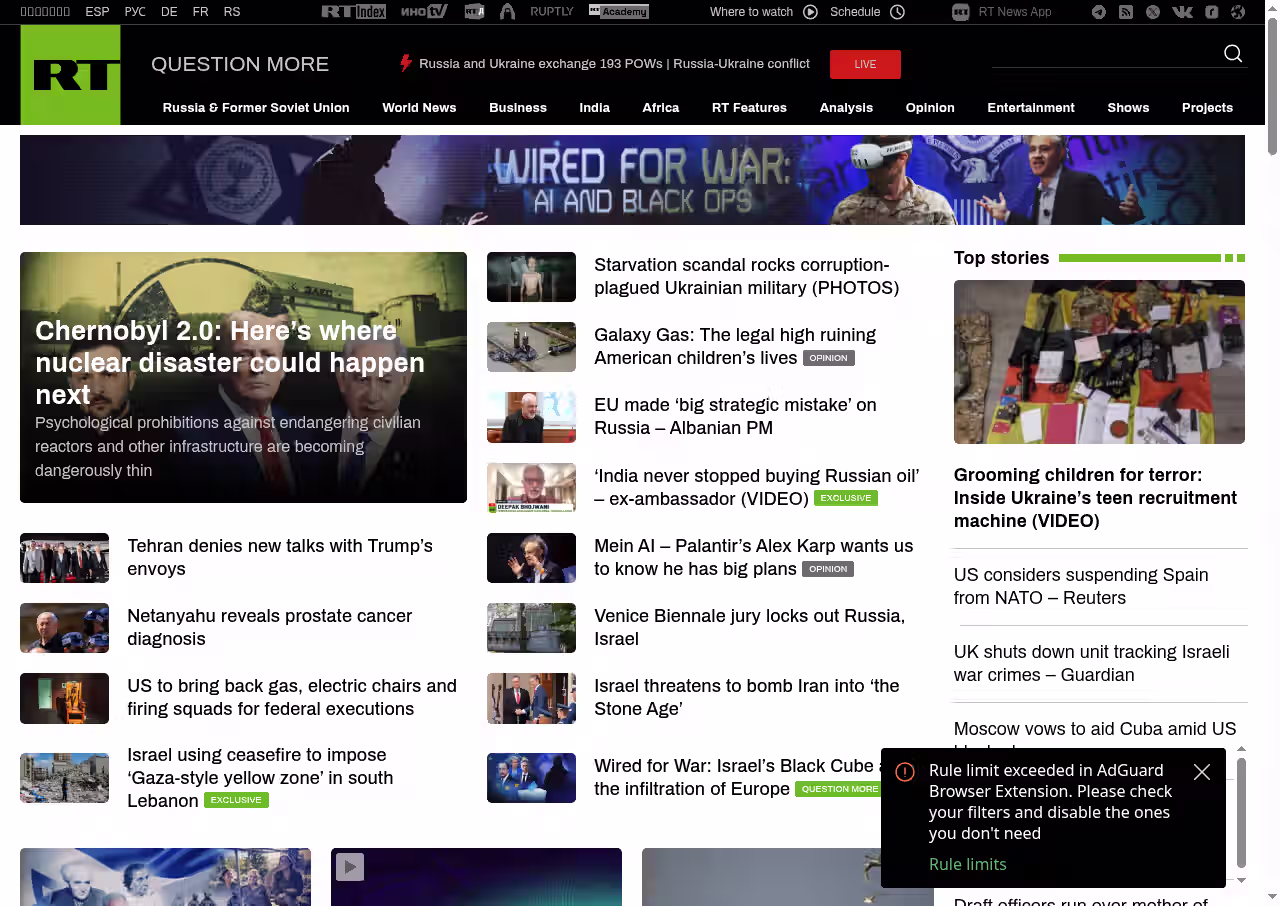Click the RSS feed icon
This screenshot has height=906, width=1280.
(x=1126, y=12)
